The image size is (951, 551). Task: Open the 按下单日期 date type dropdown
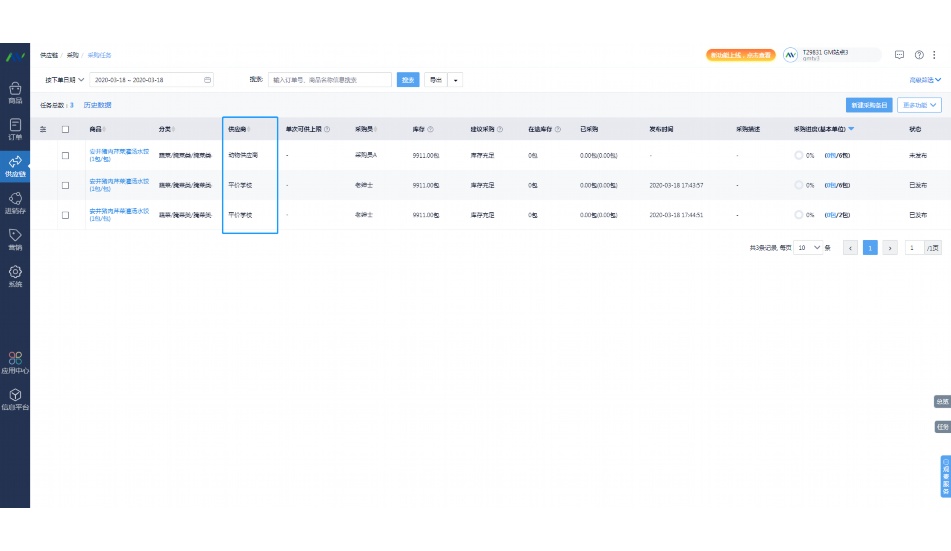tap(62, 80)
